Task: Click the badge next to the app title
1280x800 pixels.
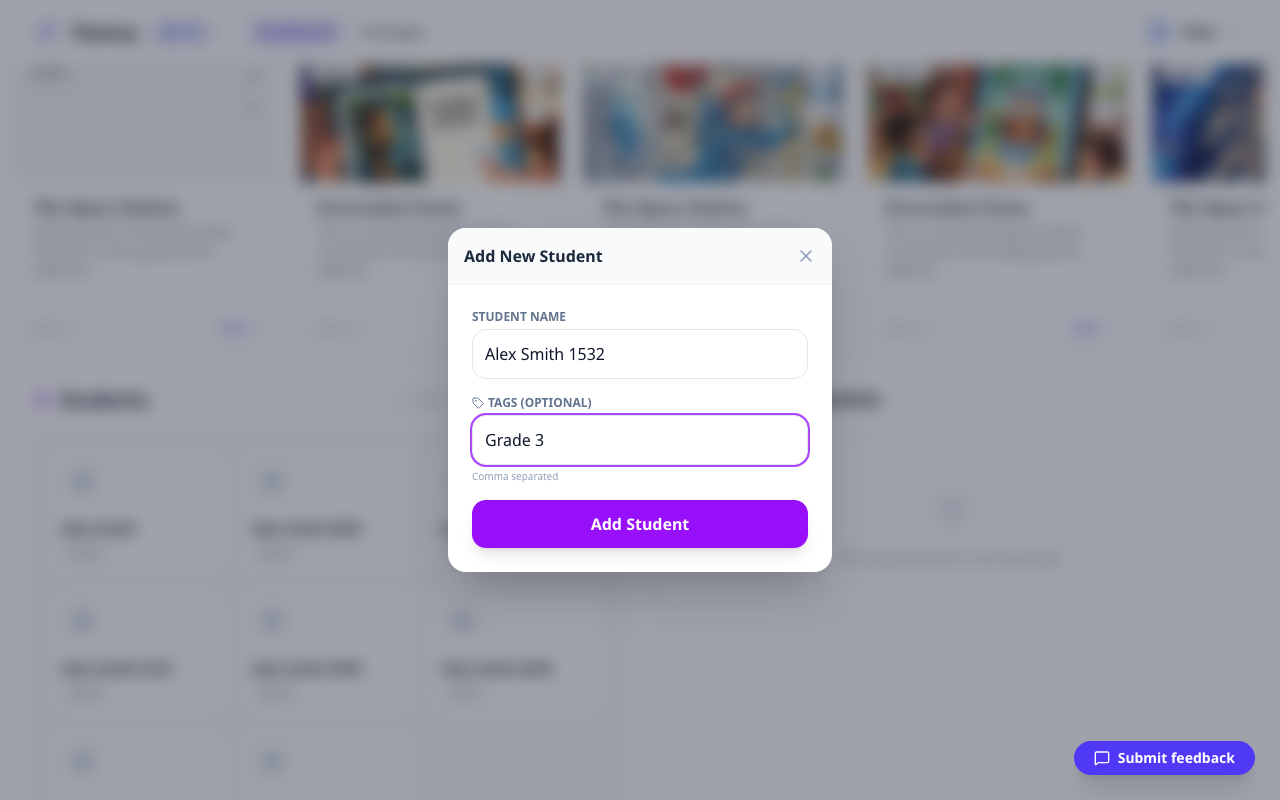Action: point(183,32)
